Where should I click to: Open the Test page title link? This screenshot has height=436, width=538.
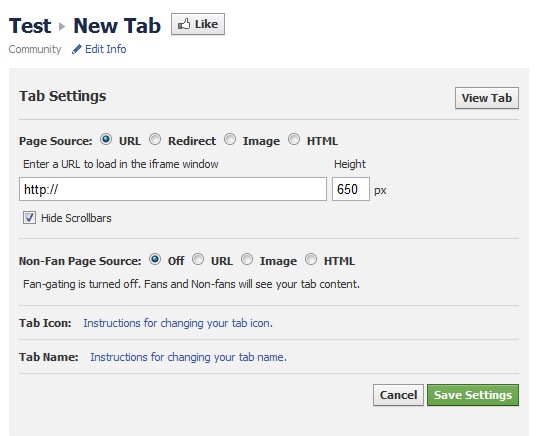click(x=30, y=26)
